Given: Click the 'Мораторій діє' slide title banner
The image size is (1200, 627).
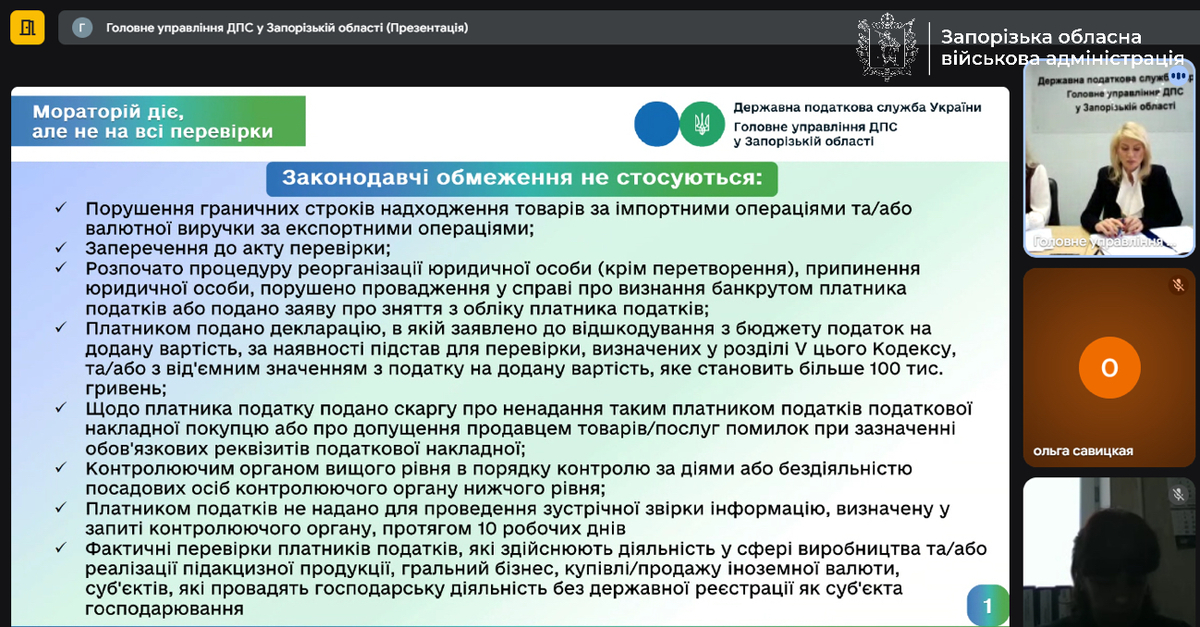Looking at the screenshot, I should 158,121.
